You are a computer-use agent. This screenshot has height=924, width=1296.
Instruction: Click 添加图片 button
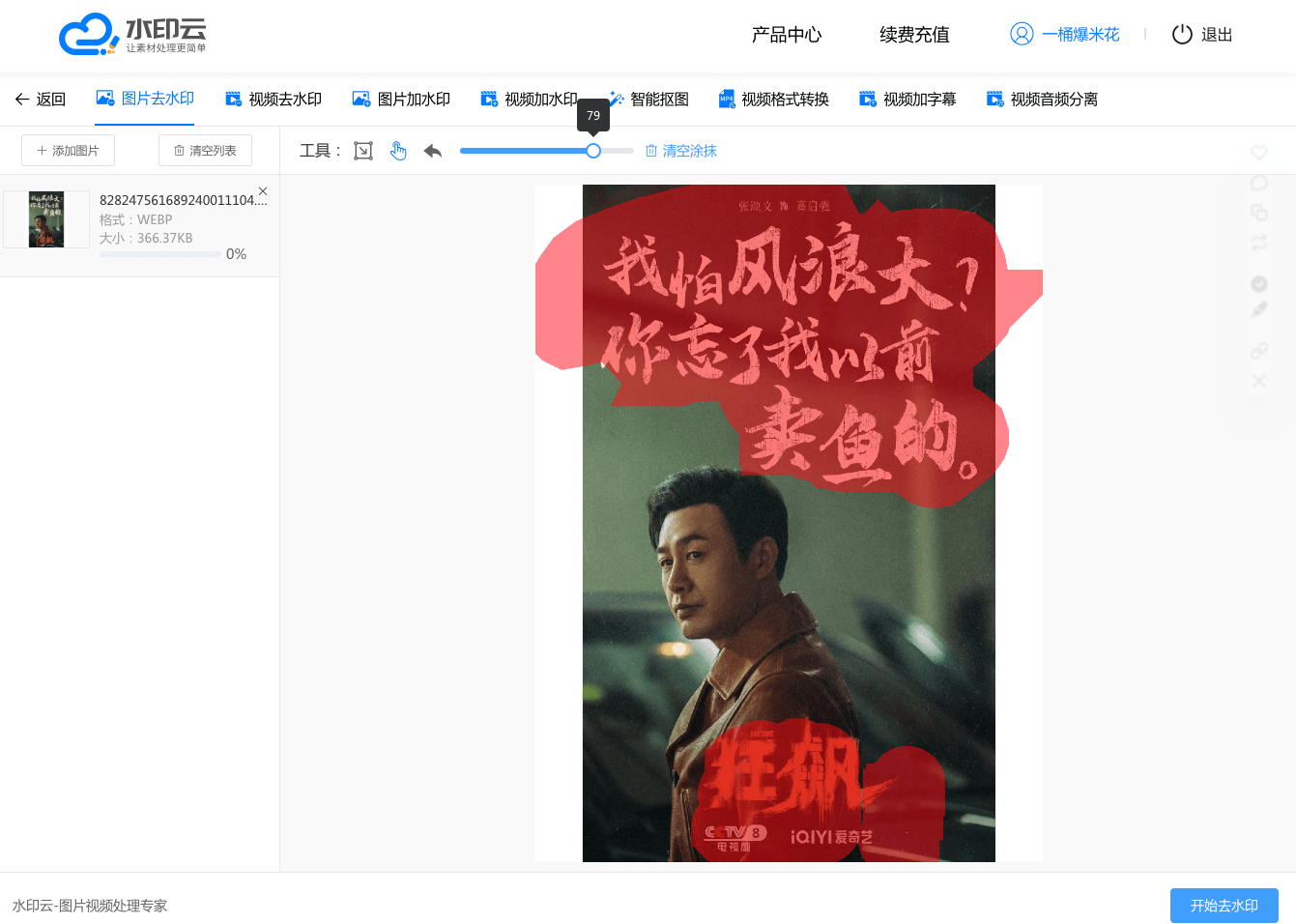[x=68, y=151]
